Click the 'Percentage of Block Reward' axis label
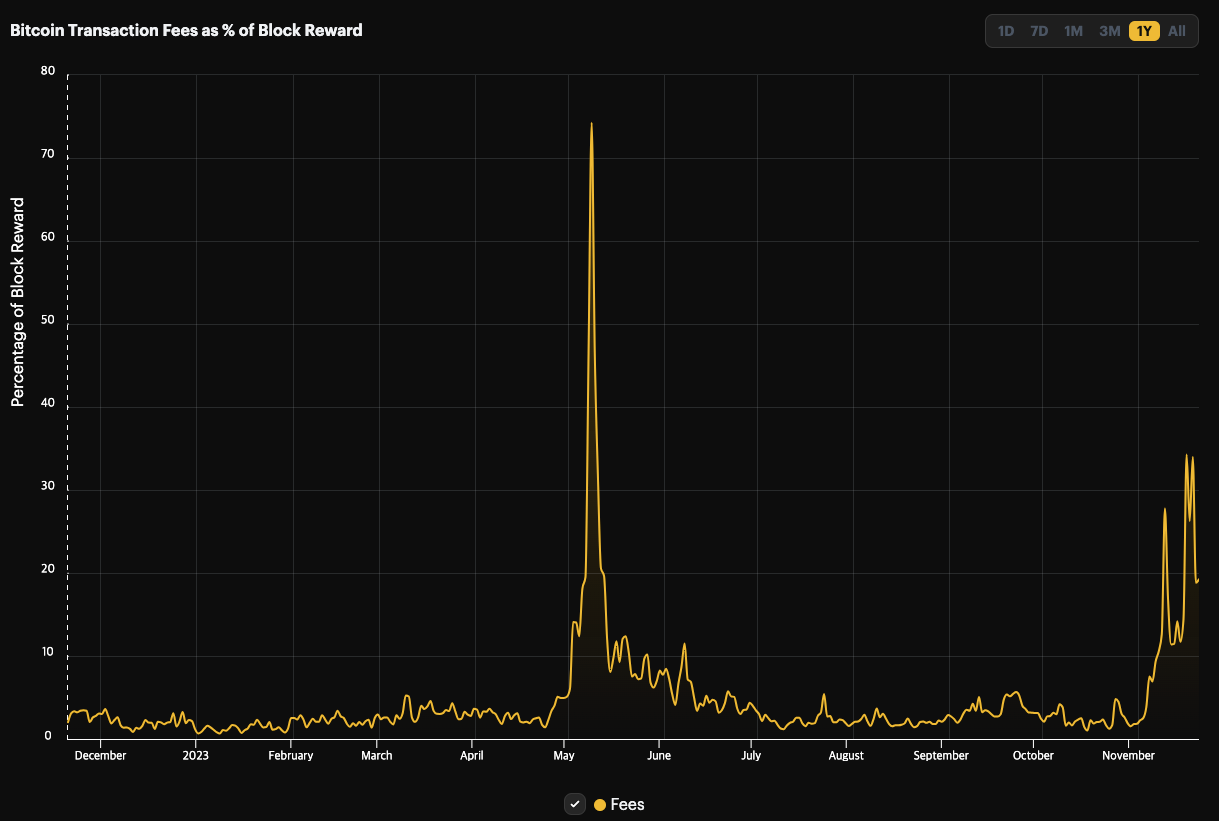 17,302
